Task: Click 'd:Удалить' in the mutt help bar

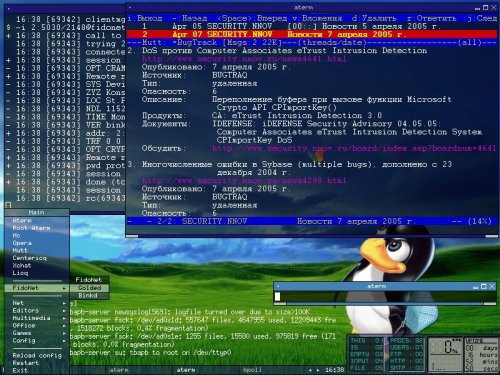Action: click(x=374, y=18)
